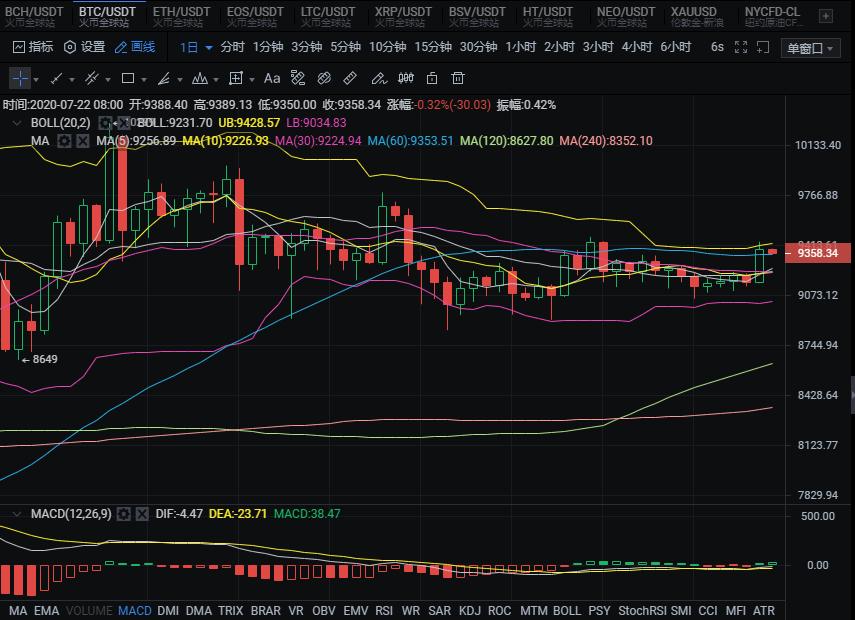Select the trend line drawing tool
Screen dimensions: 855x620
[x=56, y=79]
